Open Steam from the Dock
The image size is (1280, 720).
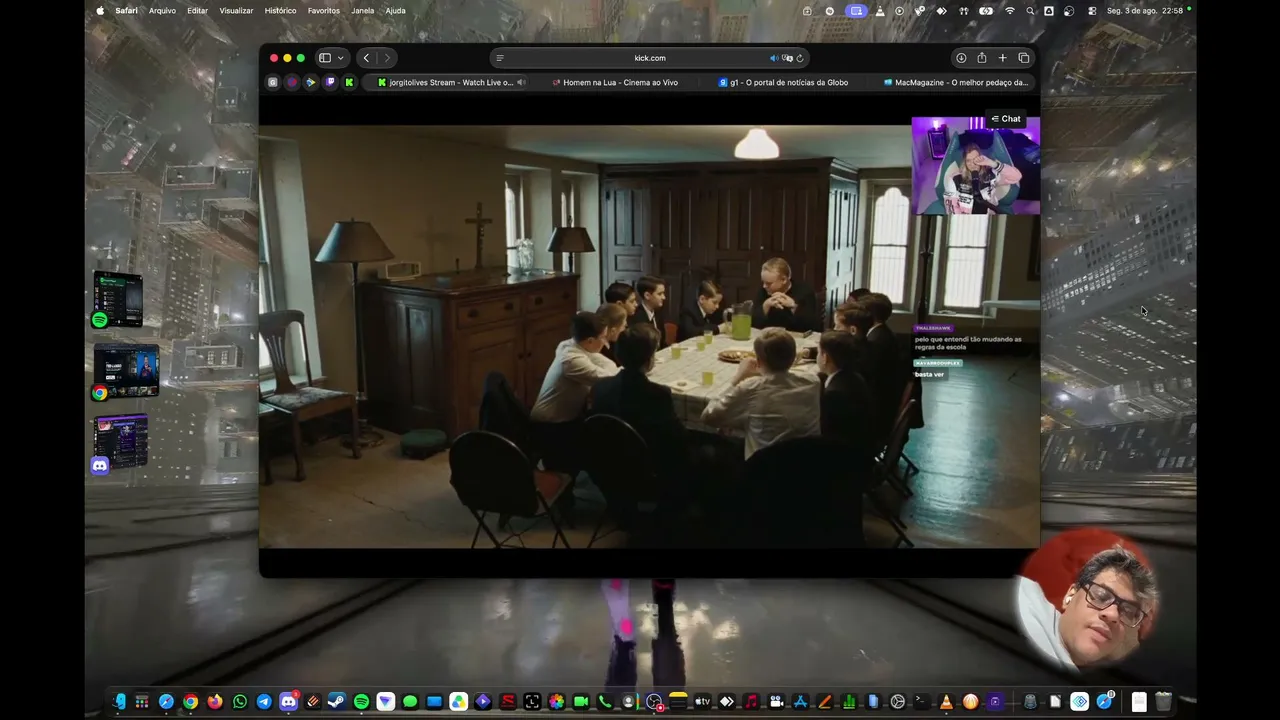[337, 702]
